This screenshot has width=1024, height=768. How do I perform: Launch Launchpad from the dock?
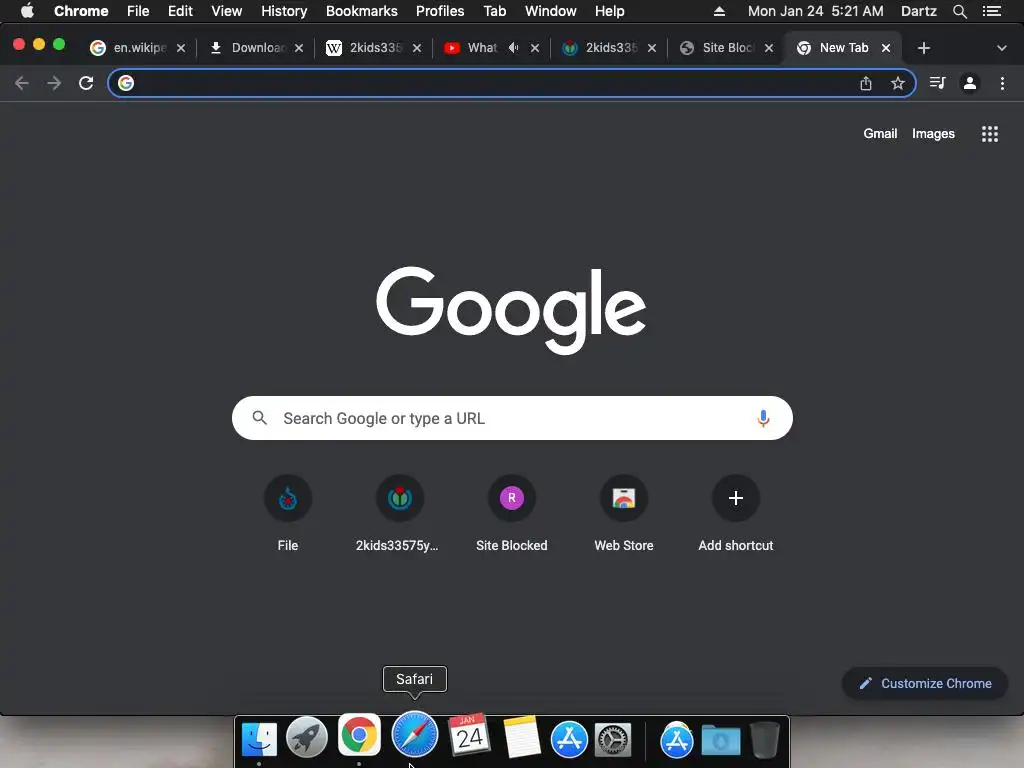coord(307,737)
